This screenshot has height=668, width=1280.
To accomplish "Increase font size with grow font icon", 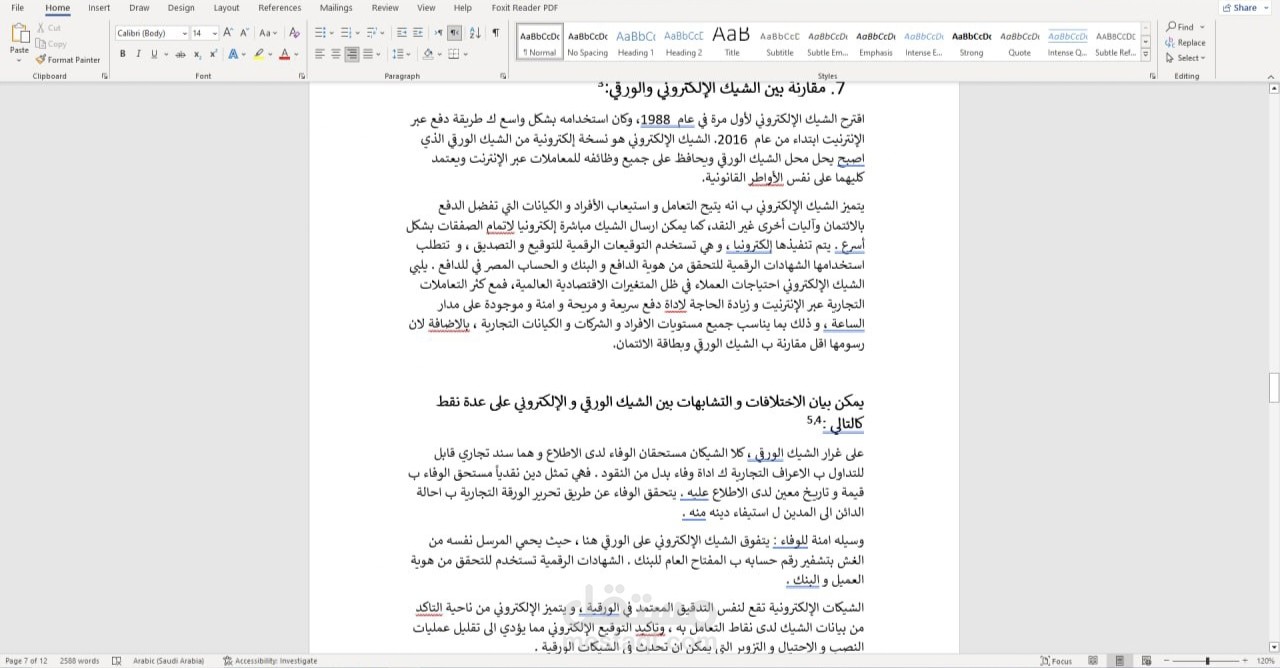I will click(227, 33).
